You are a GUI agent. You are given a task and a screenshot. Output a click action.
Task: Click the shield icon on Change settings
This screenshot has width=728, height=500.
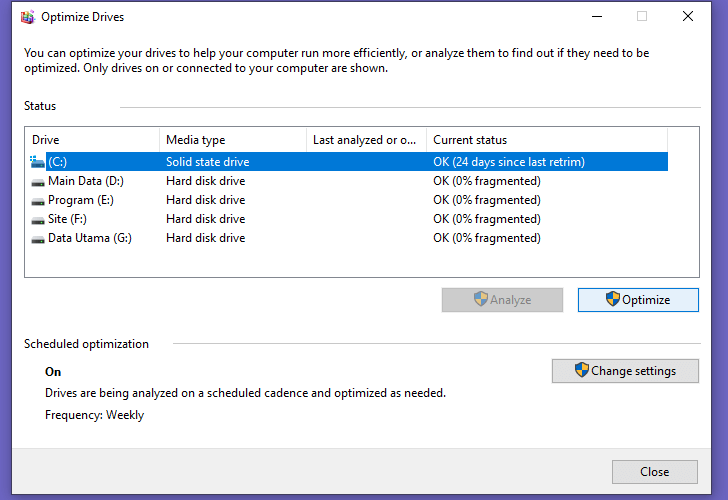pos(581,370)
